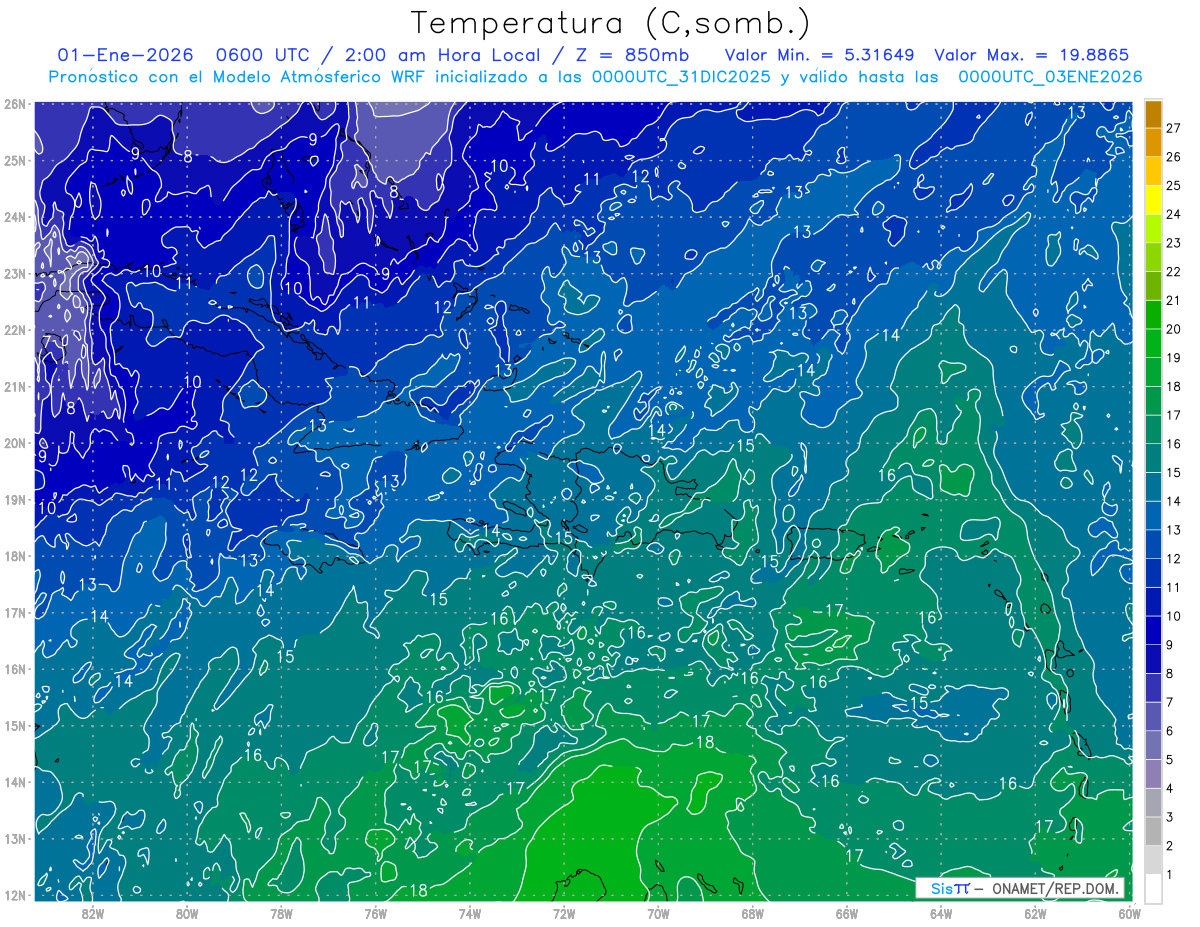Click longitude axis label "76W"

coord(375,913)
